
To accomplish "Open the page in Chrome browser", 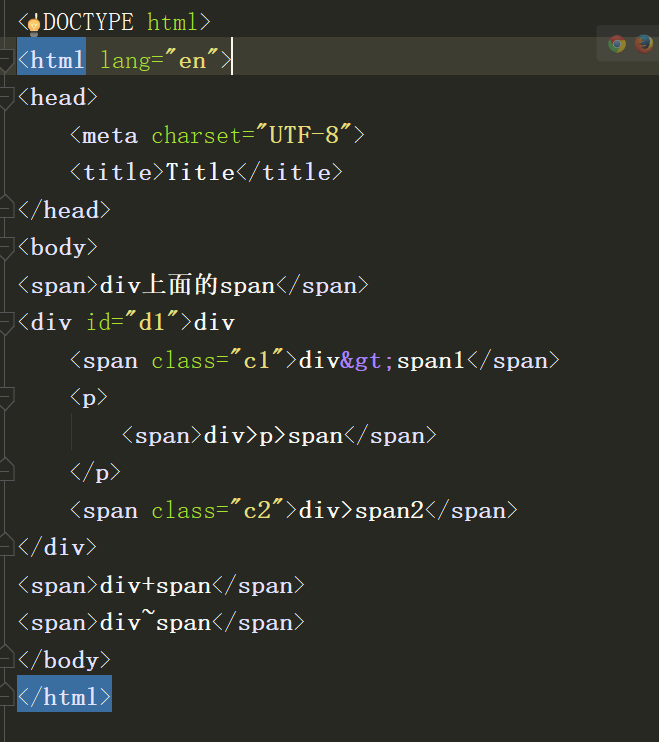I will [617, 44].
